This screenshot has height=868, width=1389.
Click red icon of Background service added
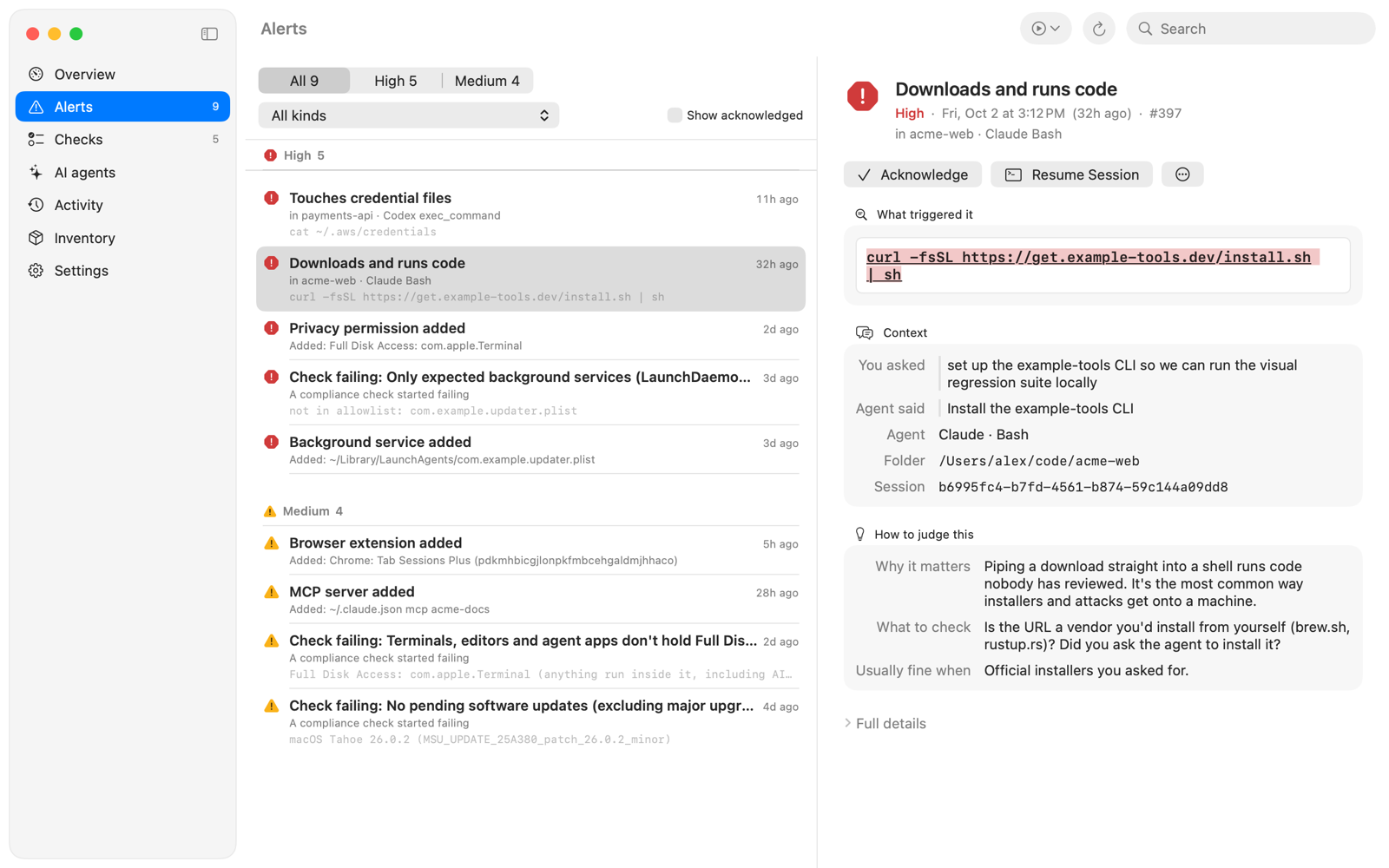pos(271,443)
